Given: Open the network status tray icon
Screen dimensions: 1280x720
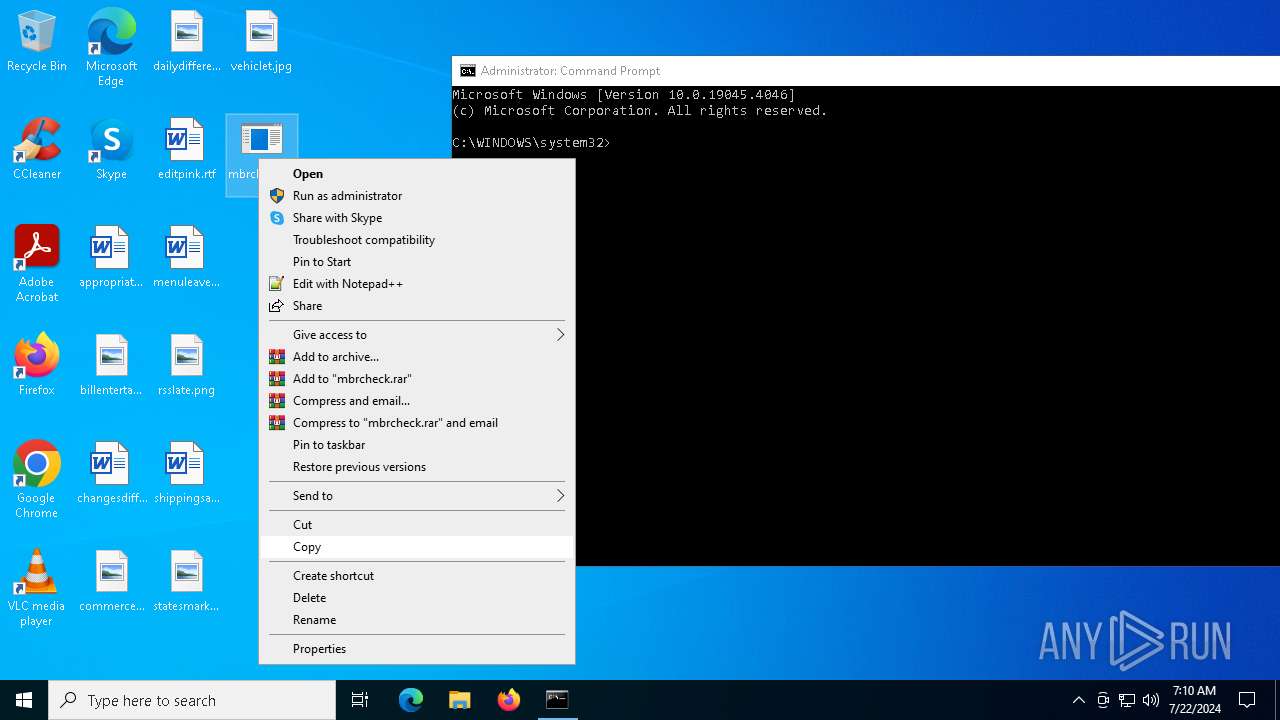Looking at the screenshot, I should point(1127,700).
